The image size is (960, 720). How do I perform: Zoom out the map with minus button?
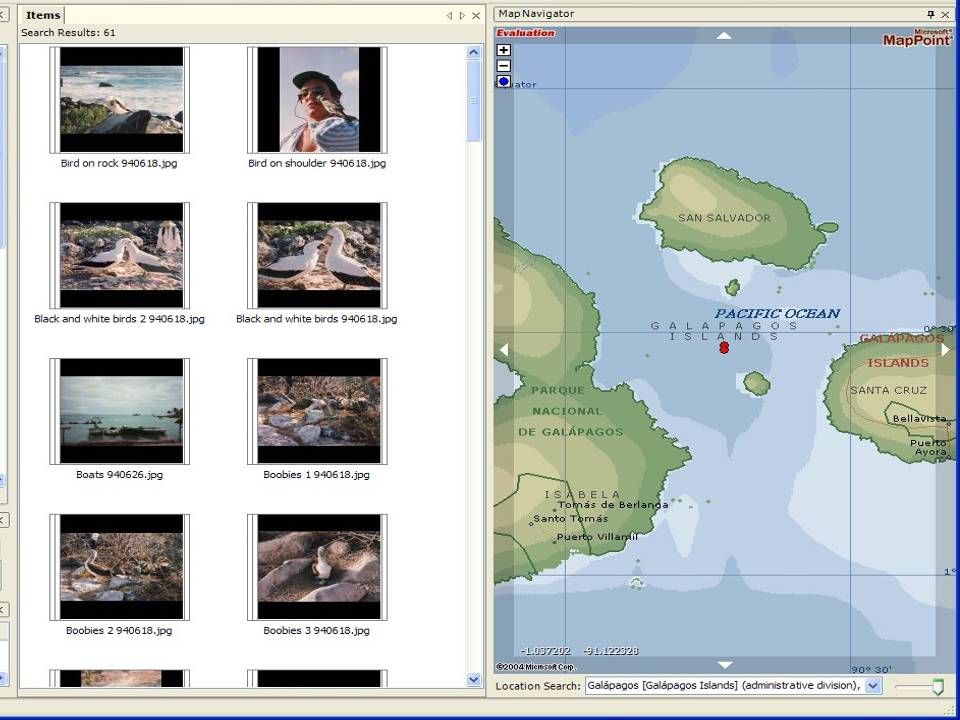click(x=503, y=66)
